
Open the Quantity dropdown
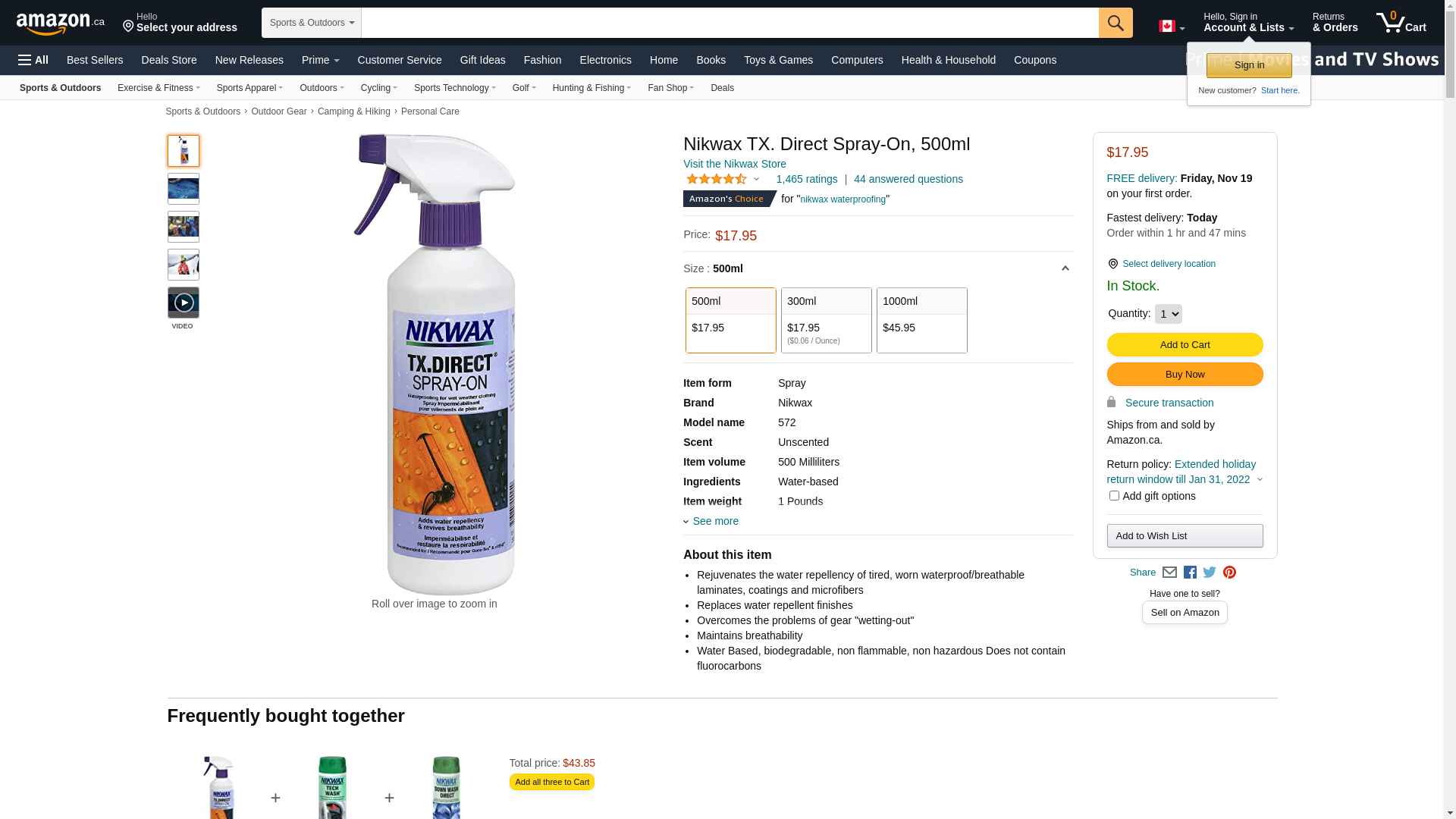[x=1168, y=314]
